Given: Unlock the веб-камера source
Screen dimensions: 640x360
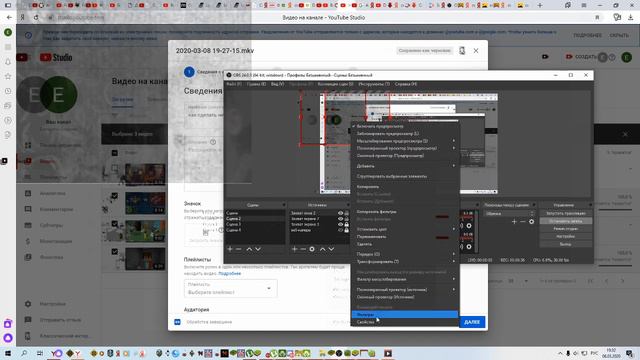Looking at the screenshot, I should click(x=347, y=230).
